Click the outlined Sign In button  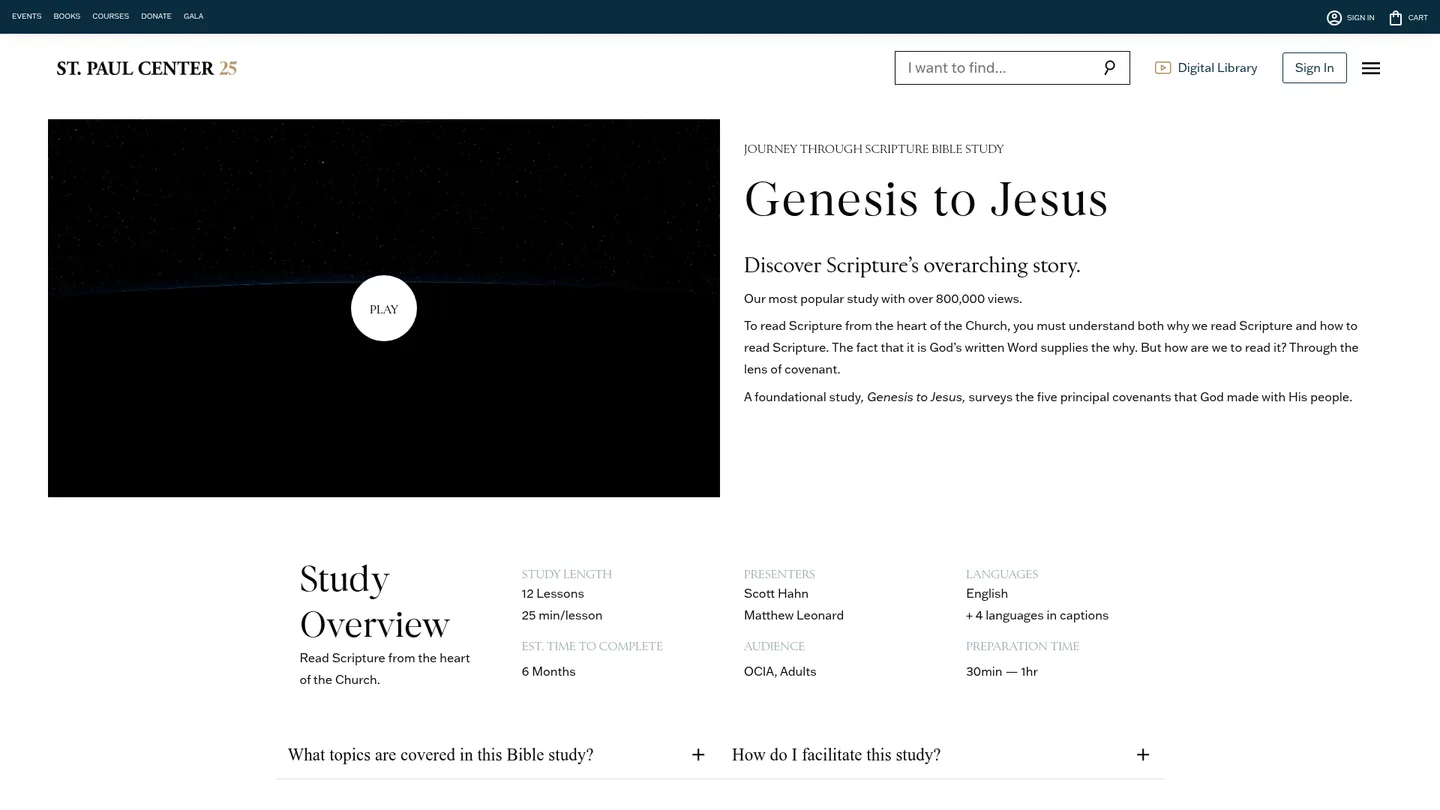(x=1314, y=68)
